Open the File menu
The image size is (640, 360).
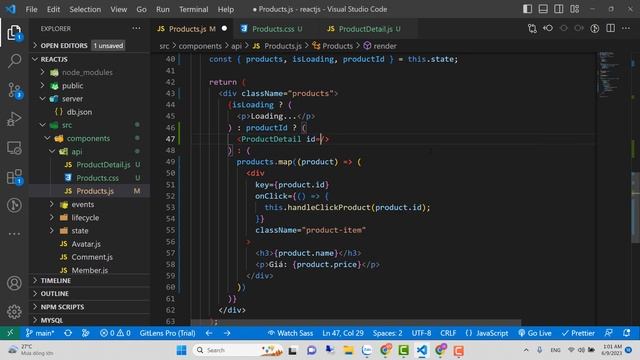coord(31,9)
